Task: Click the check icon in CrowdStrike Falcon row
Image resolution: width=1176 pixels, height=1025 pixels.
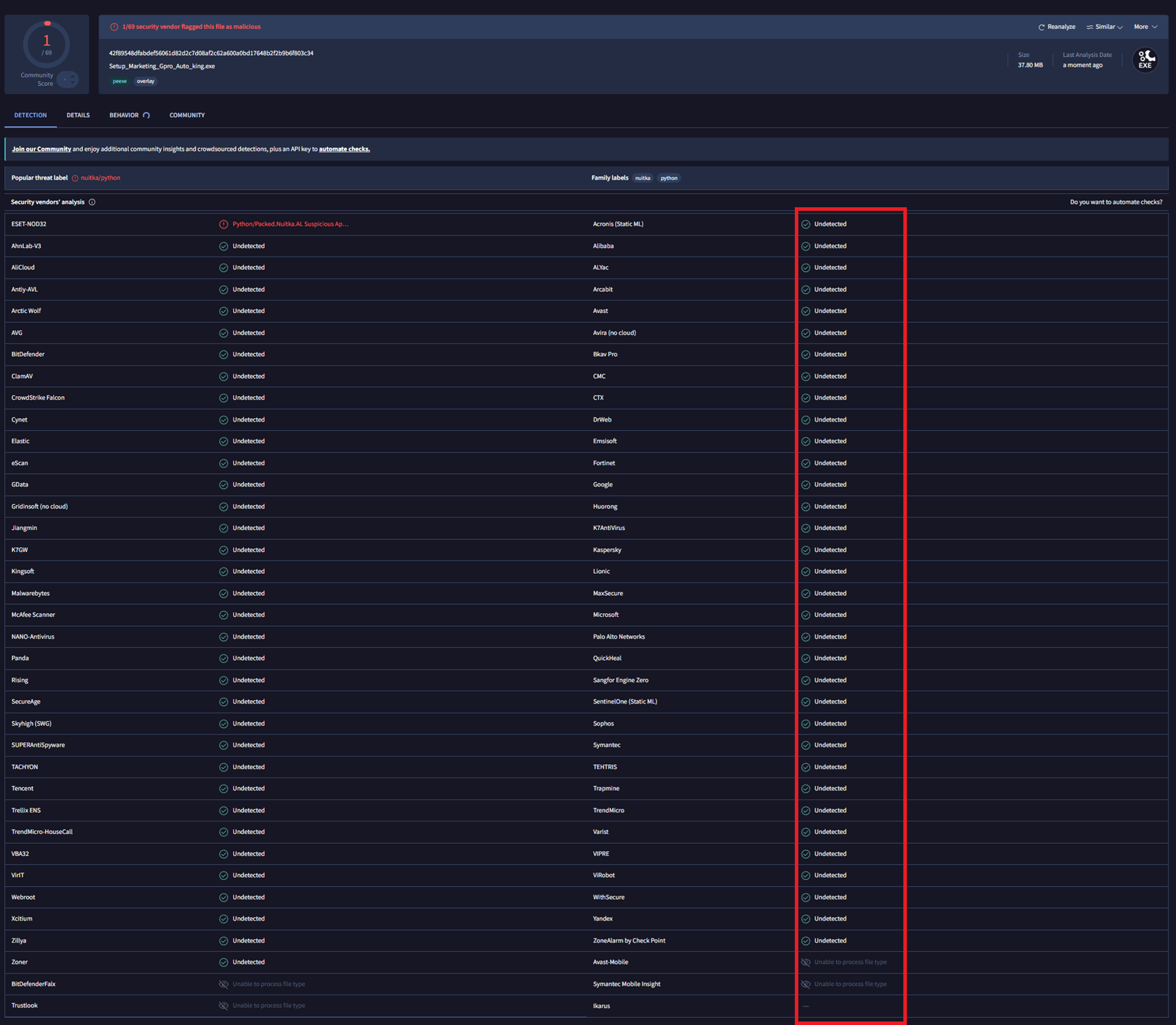Action: point(223,398)
